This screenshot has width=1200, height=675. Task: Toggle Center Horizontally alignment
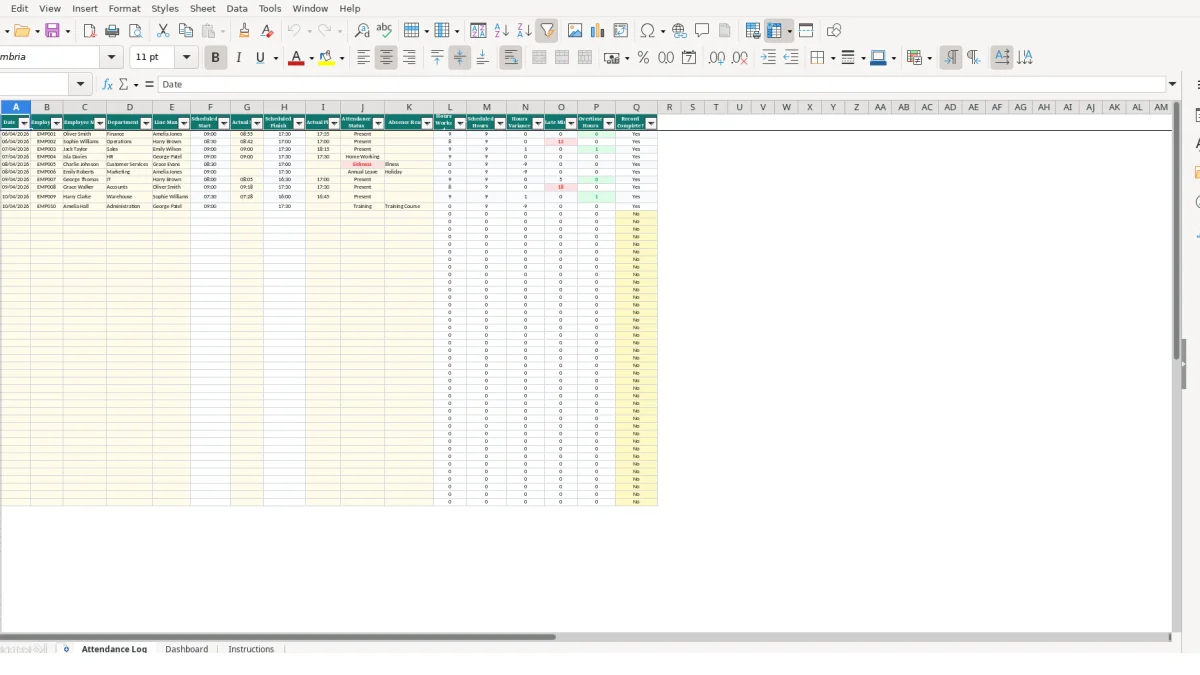pos(386,58)
